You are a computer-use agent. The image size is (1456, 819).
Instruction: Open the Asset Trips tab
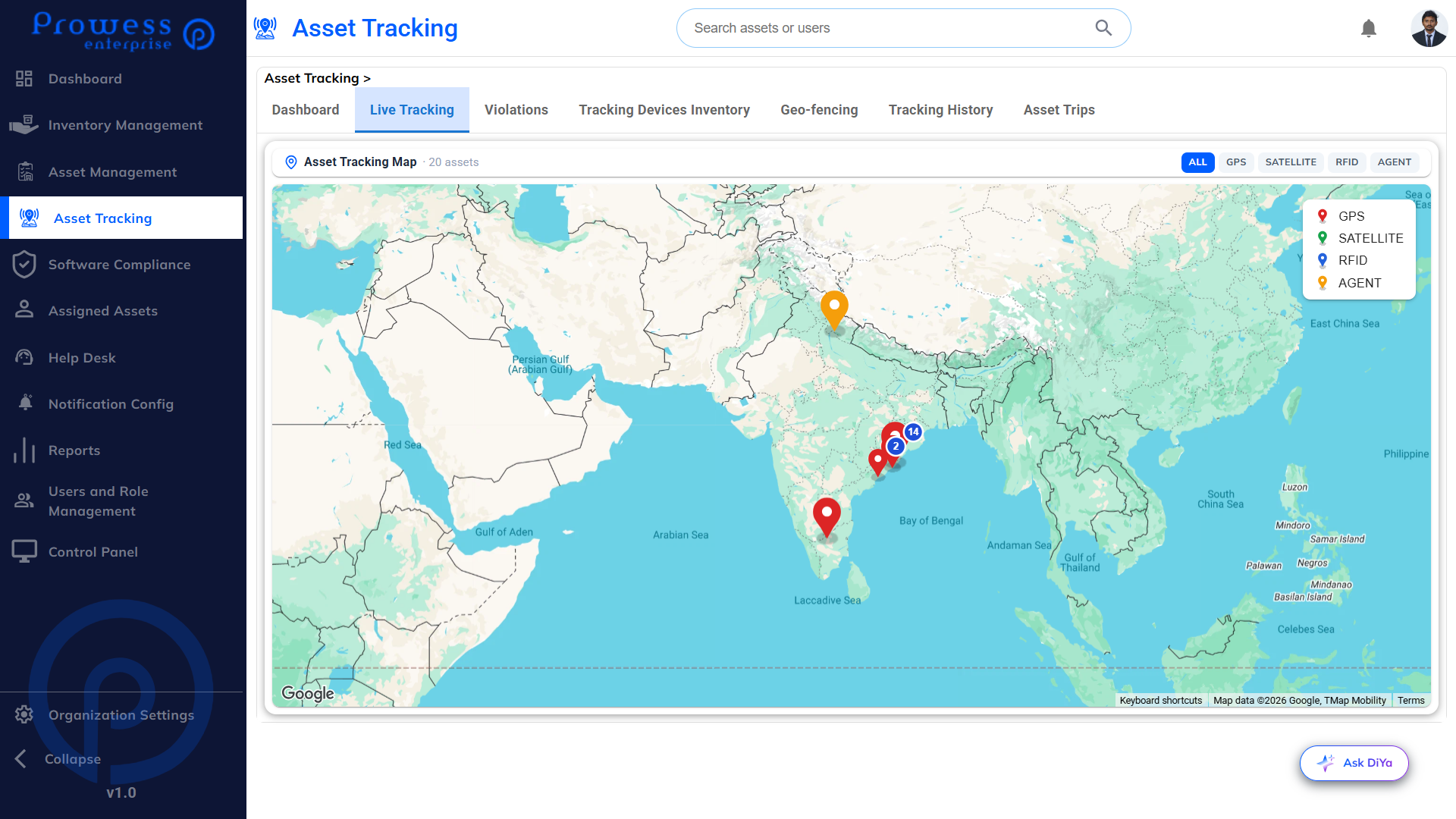click(x=1059, y=110)
